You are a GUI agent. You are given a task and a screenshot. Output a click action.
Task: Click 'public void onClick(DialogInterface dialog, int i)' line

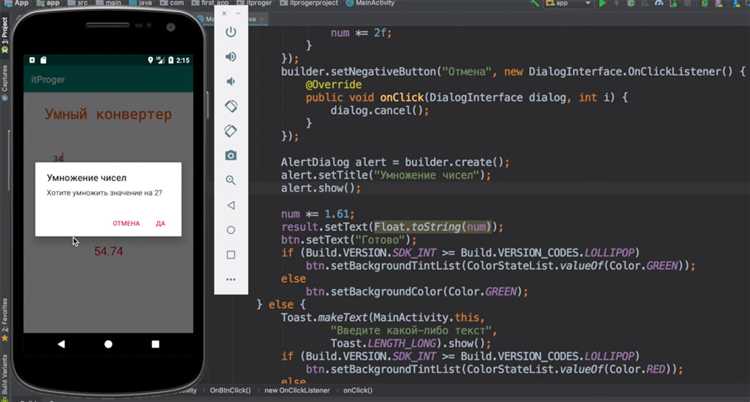[x=466, y=98]
